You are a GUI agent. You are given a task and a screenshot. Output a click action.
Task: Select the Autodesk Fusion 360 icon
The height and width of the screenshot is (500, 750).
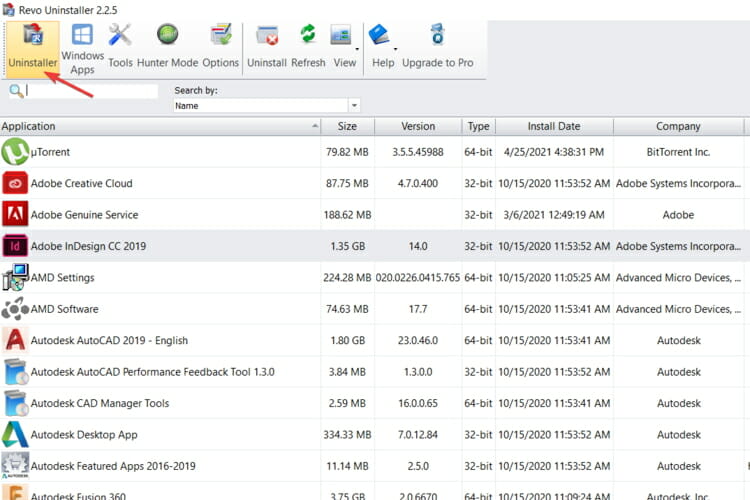[15, 492]
